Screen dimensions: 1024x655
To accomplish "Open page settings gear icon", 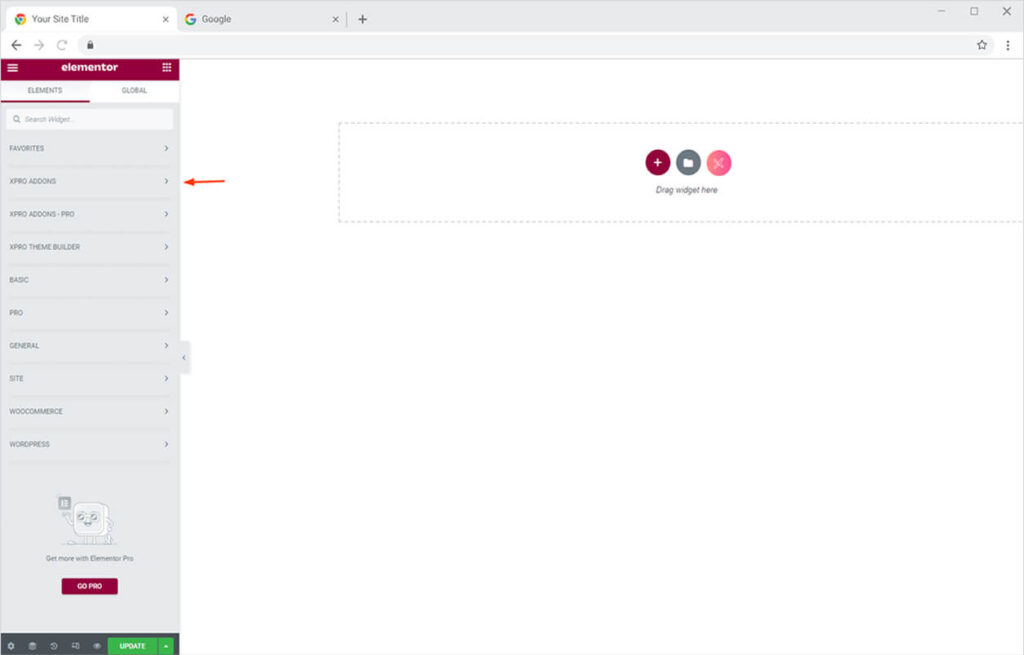I will point(11,646).
